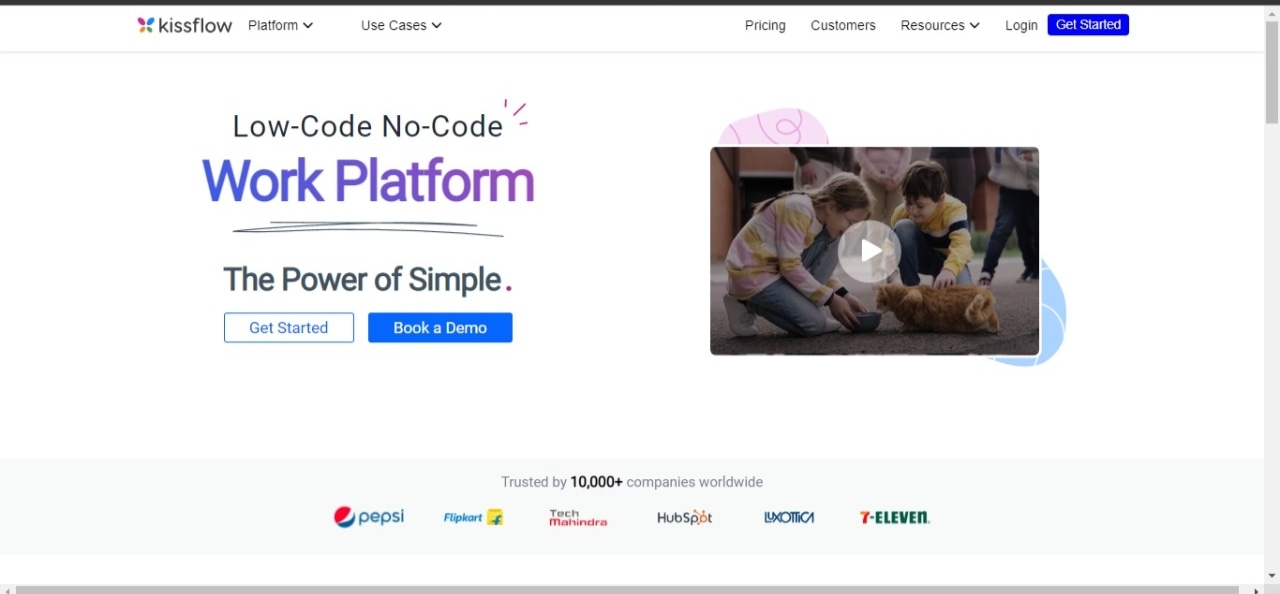Click the Tech Mahindra logo
Image resolution: width=1280 pixels, height=594 pixels.
(578, 517)
